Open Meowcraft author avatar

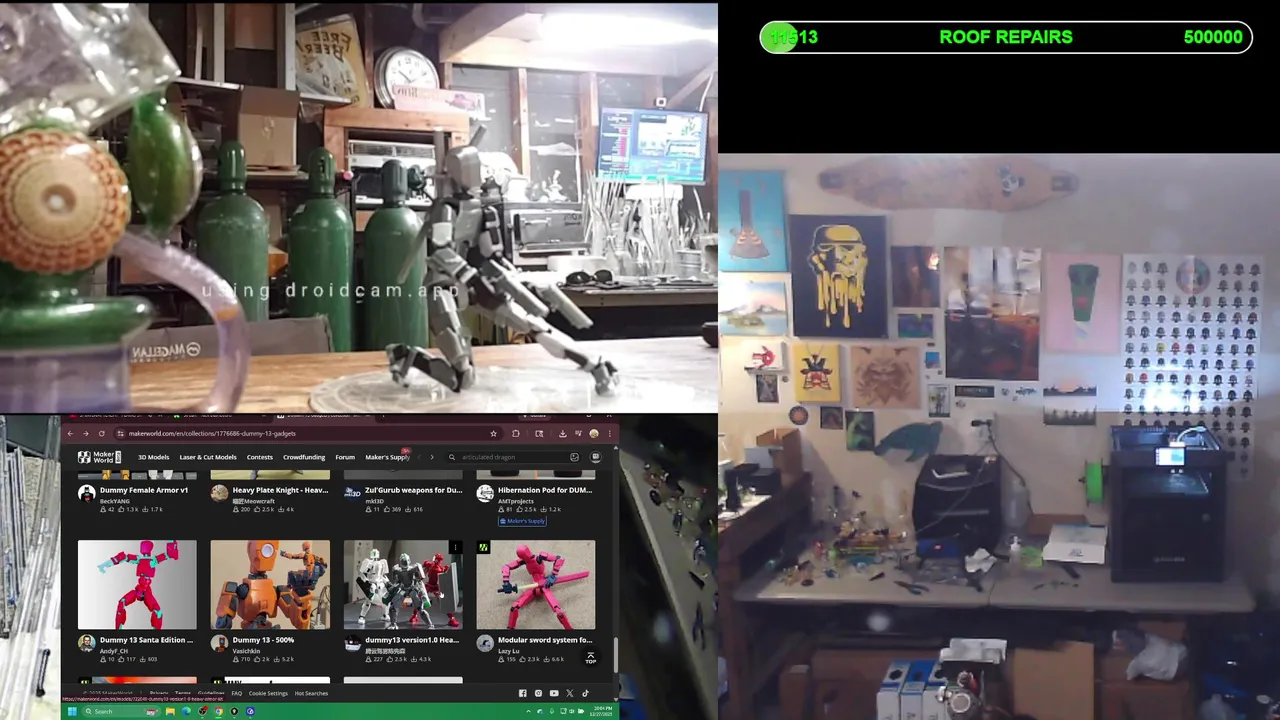click(x=220, y=493)
